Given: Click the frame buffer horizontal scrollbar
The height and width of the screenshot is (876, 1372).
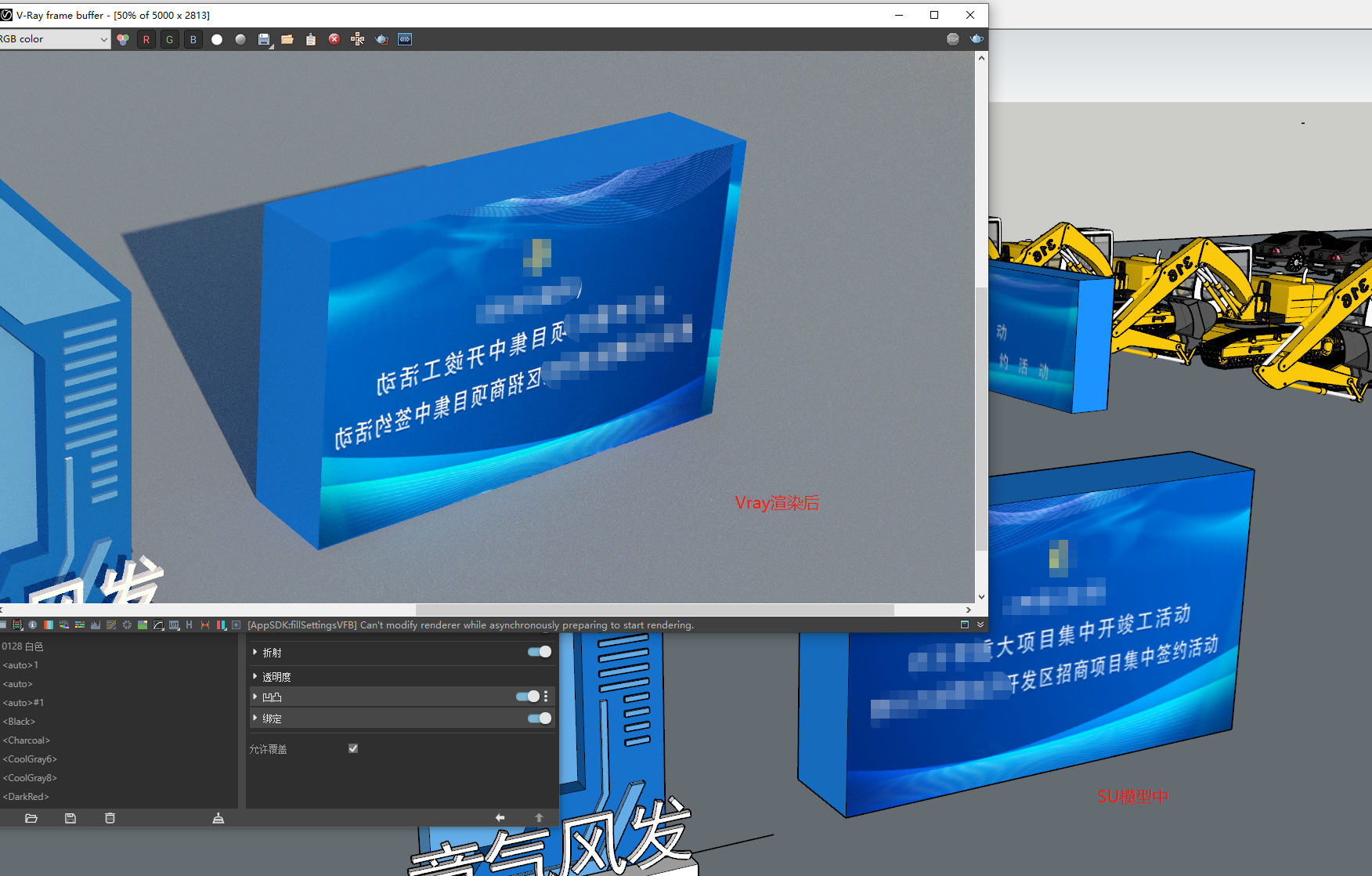Looking at the screenshot, I should (x=655, y=610).
